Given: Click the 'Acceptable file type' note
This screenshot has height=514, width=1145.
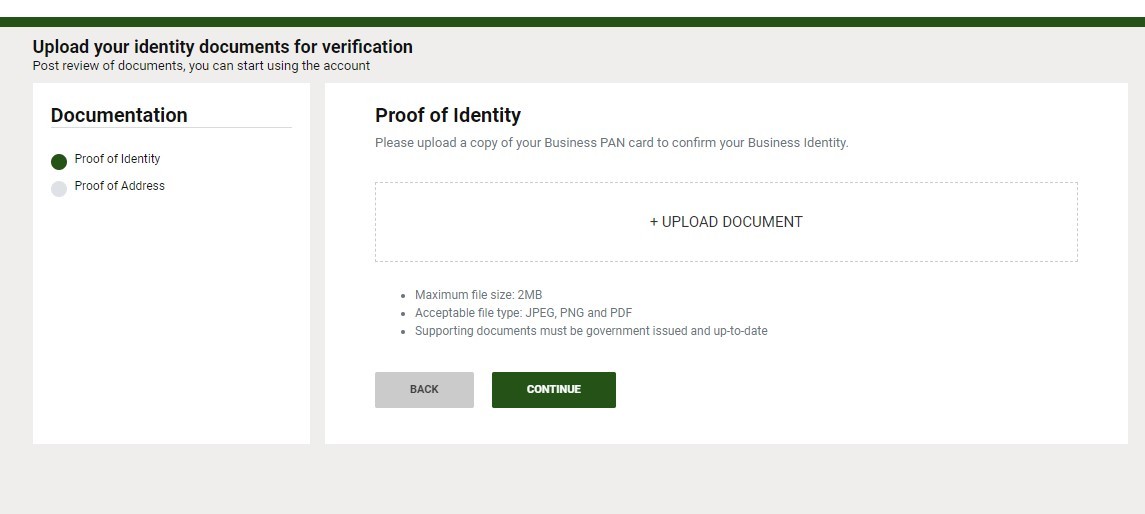Looking at the screenshot, I should (524, 313).
